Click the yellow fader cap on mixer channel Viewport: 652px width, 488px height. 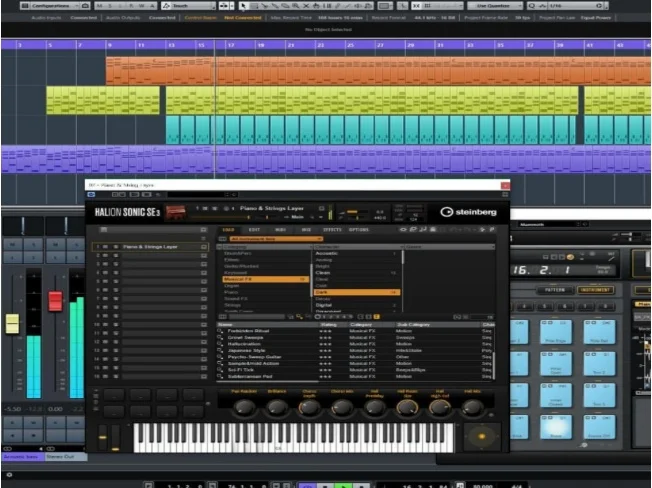[x=12, y=324]
